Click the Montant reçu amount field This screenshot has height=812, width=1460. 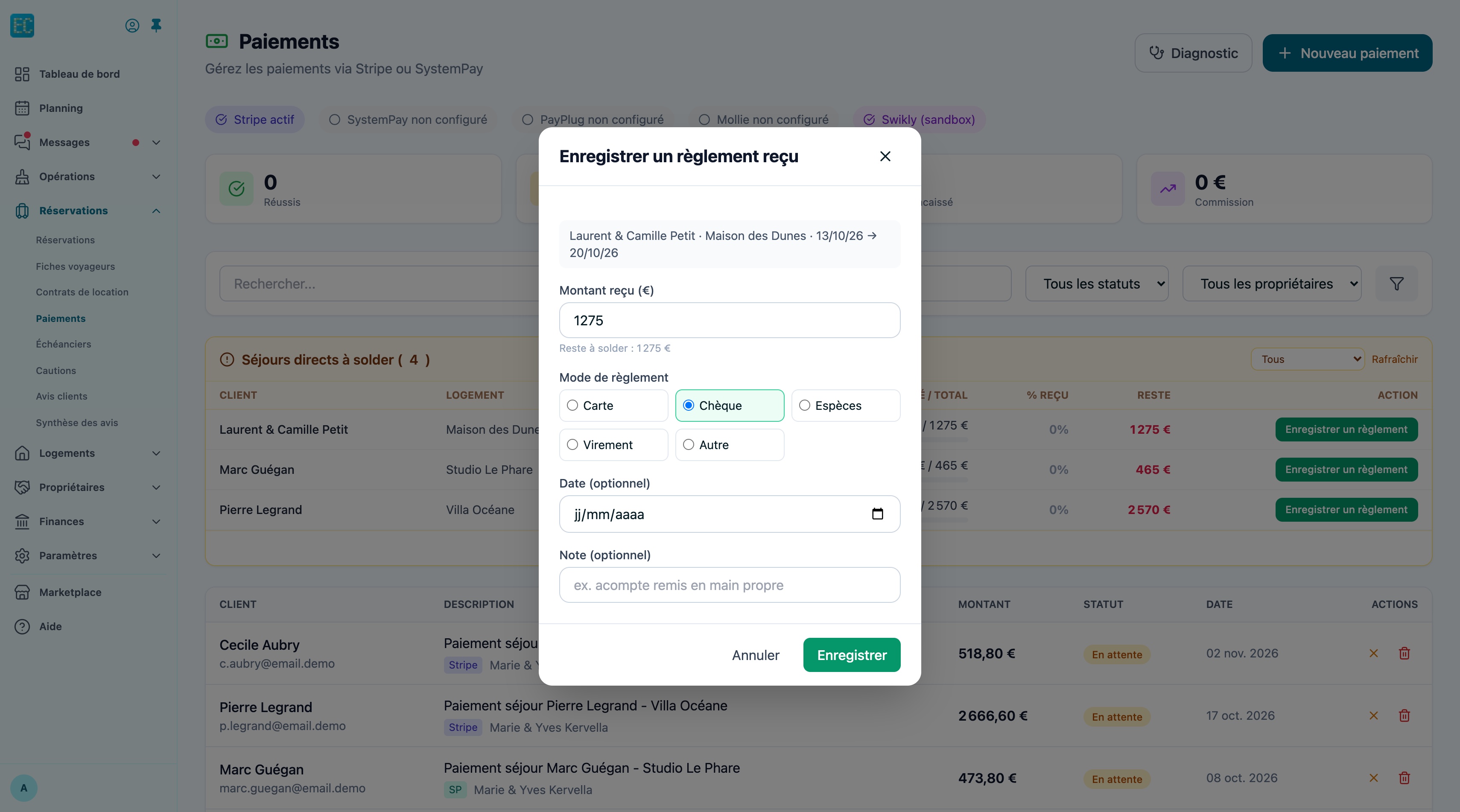[730, 320]
